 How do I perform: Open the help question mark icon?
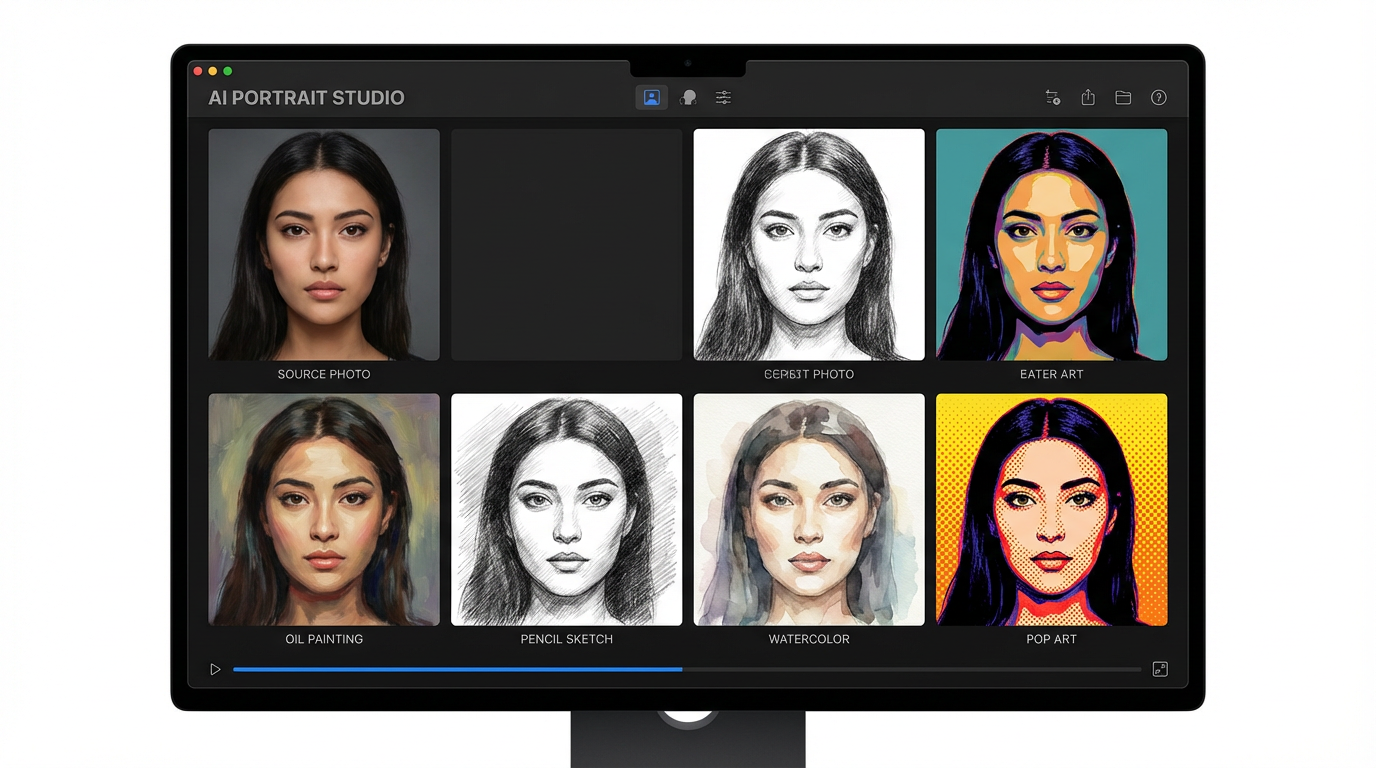tap(1158, 97)
